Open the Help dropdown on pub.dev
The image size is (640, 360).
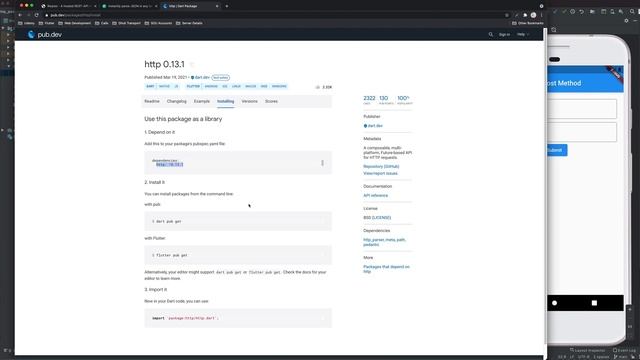(523, 35)
